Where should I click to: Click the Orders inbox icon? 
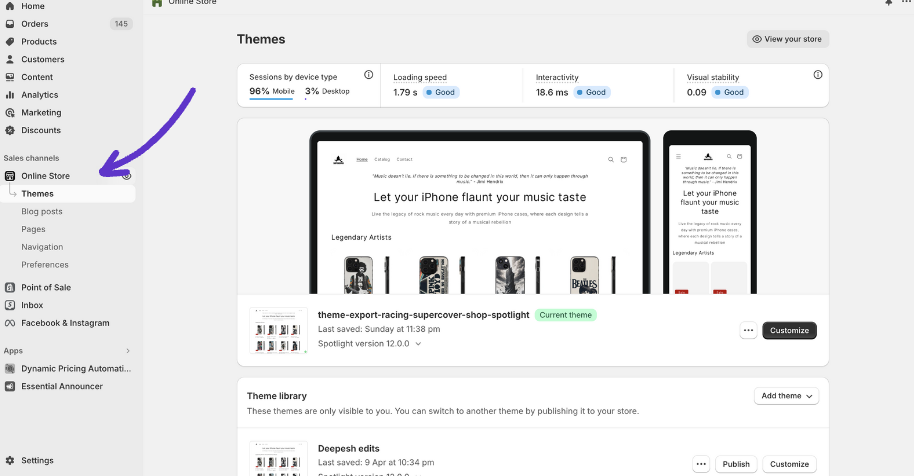click(10, 24)
